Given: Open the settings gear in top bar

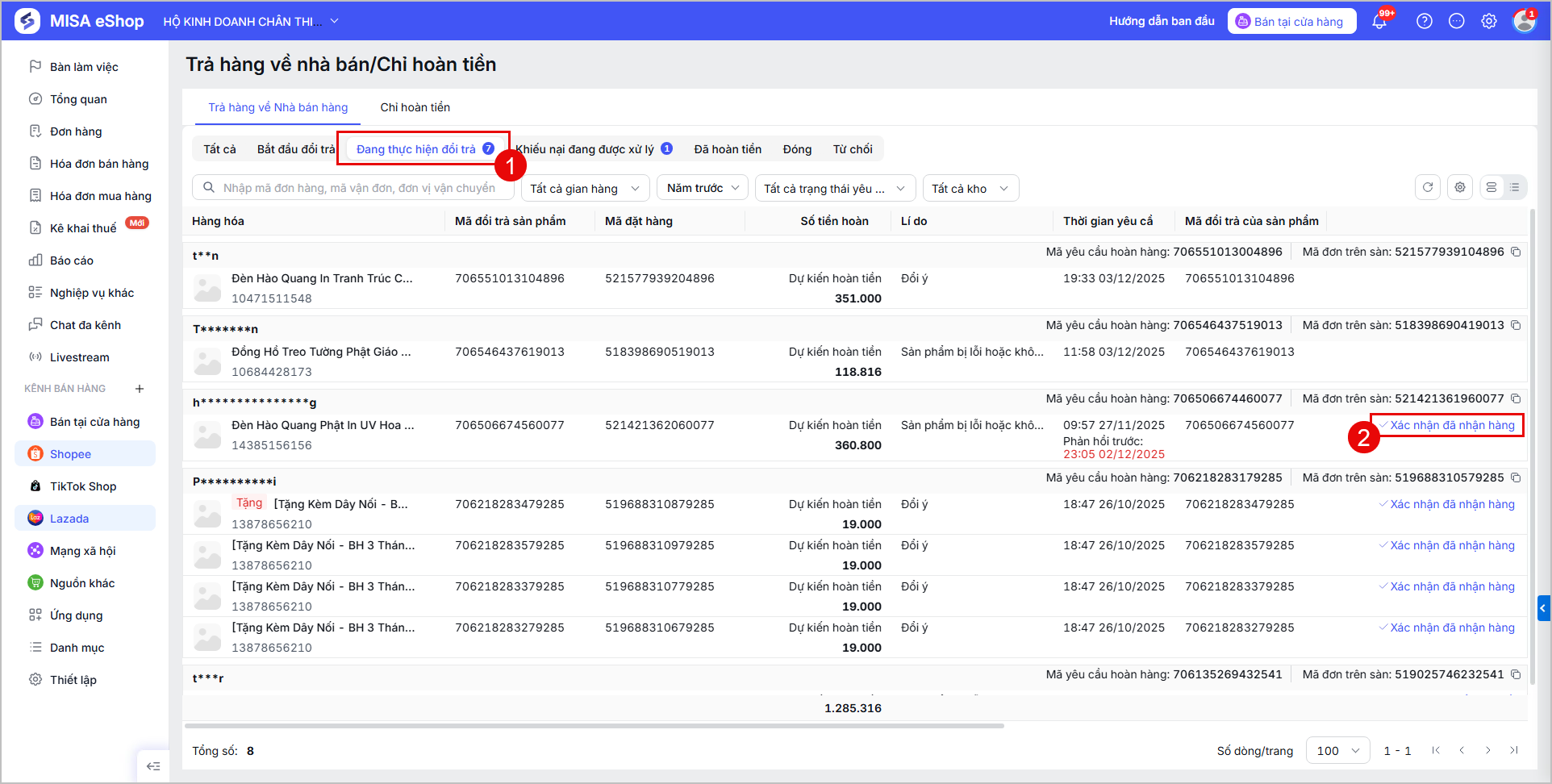Looking at the screenshot, I should 1489,22.
